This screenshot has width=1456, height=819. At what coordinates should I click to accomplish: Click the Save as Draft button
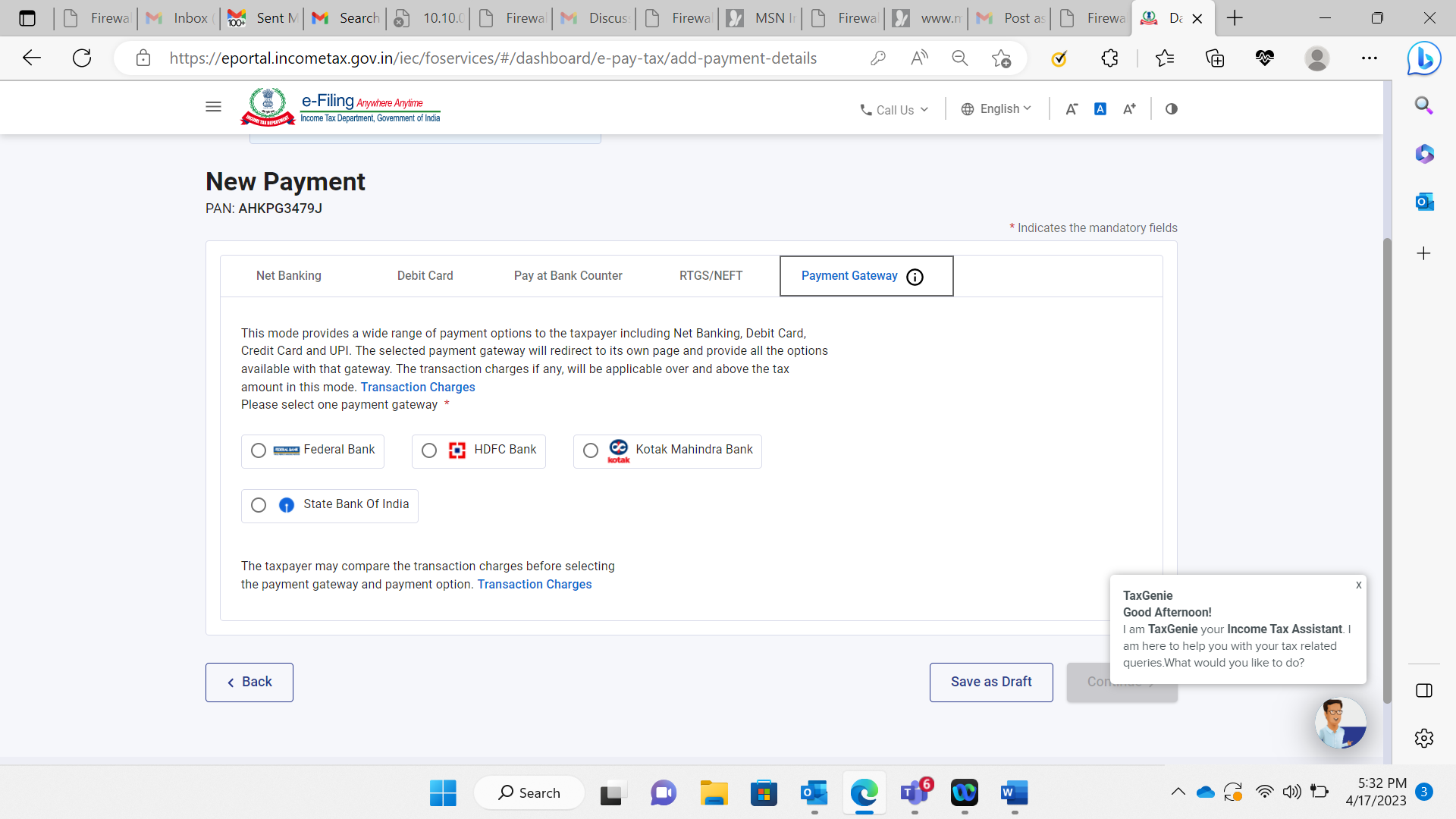click(990, 682)
